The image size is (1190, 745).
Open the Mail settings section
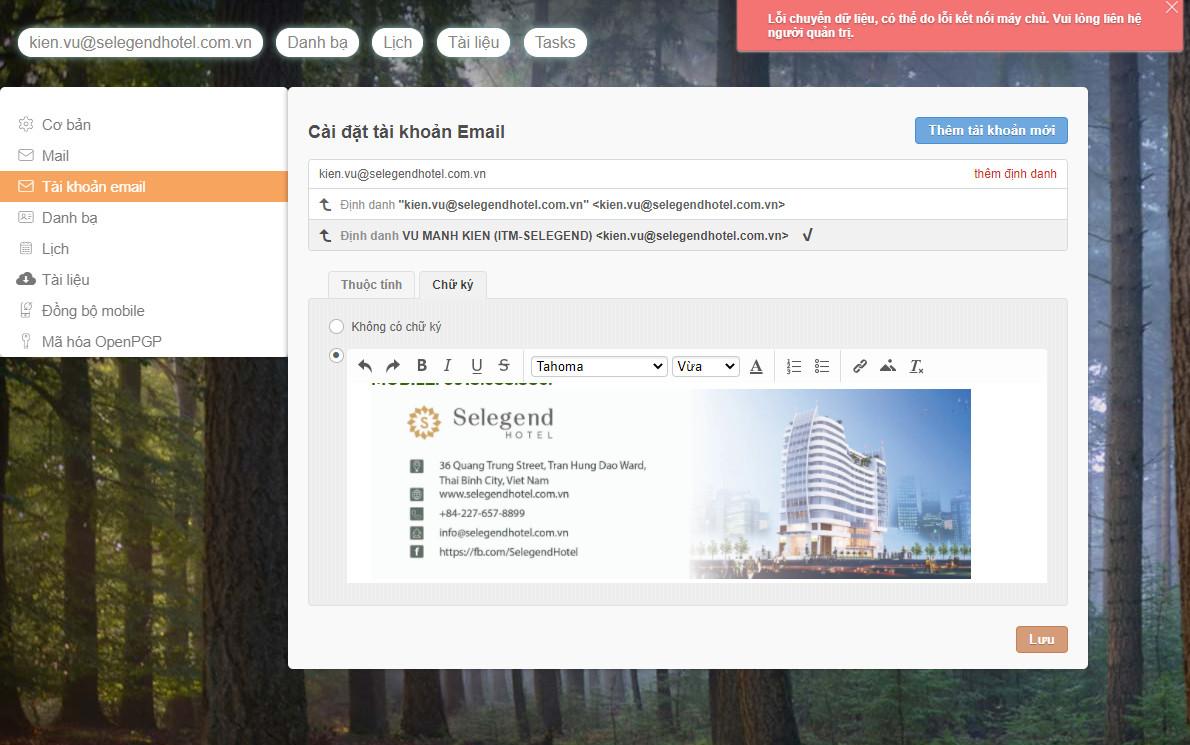click(144, 156)
